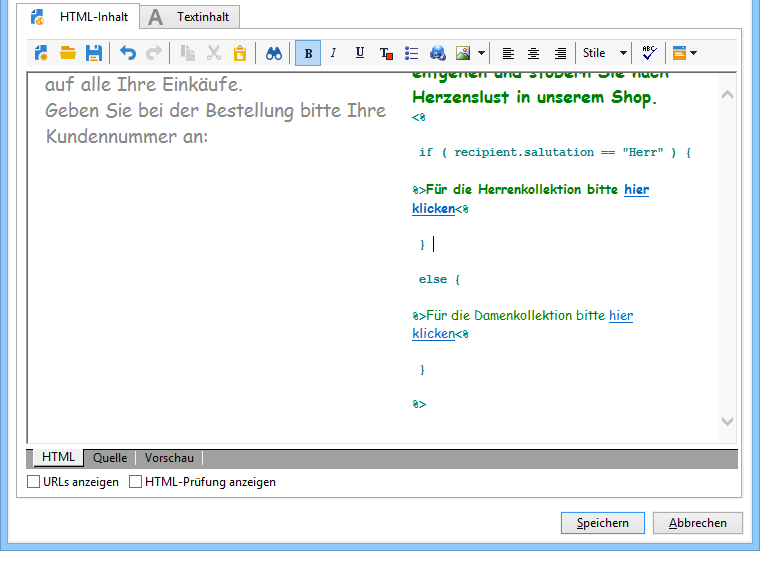
Task: Click the Abbrechen button
Action: 698,523
